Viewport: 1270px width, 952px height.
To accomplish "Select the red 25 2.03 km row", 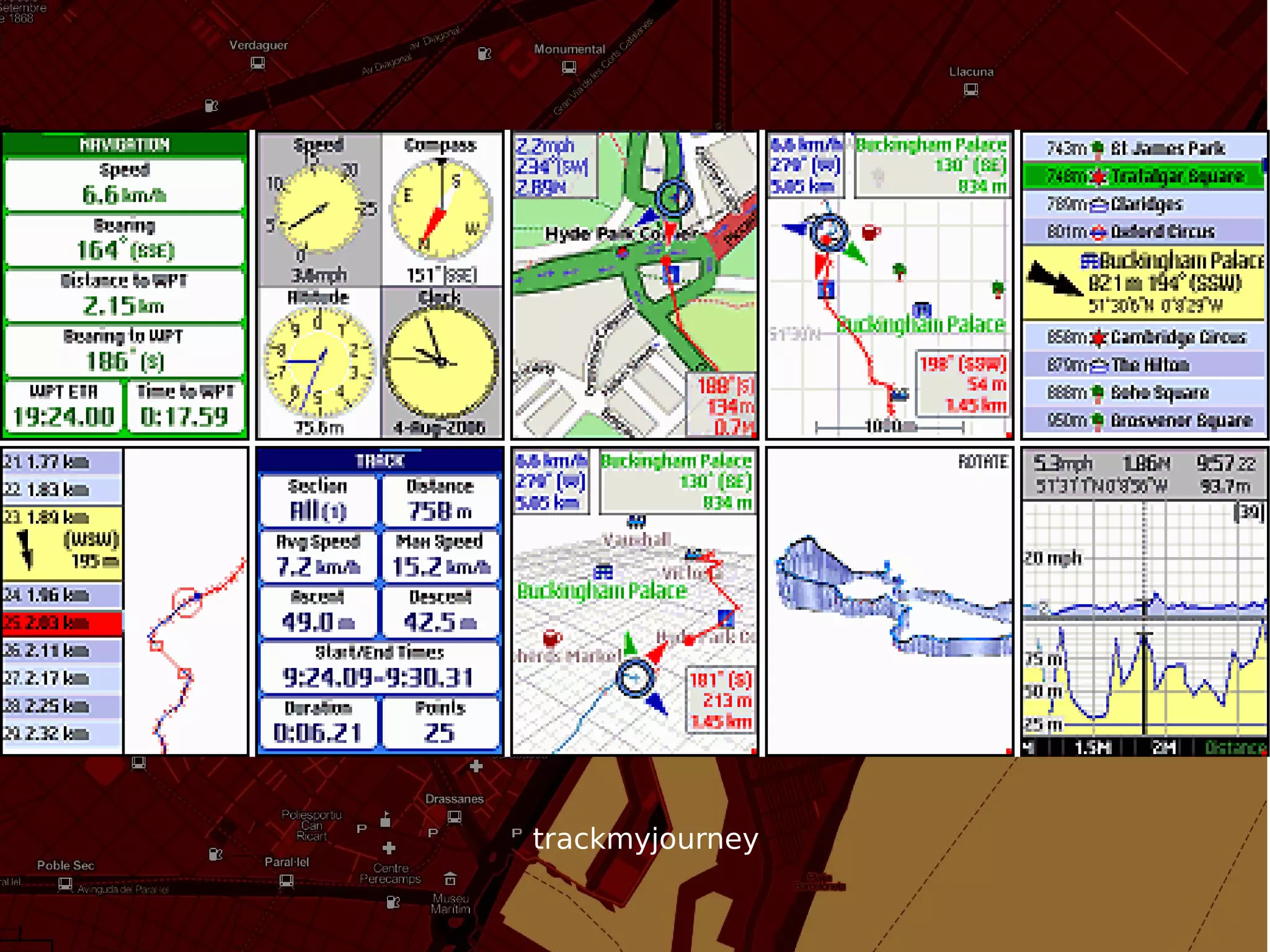I will [x=62, y=623].
